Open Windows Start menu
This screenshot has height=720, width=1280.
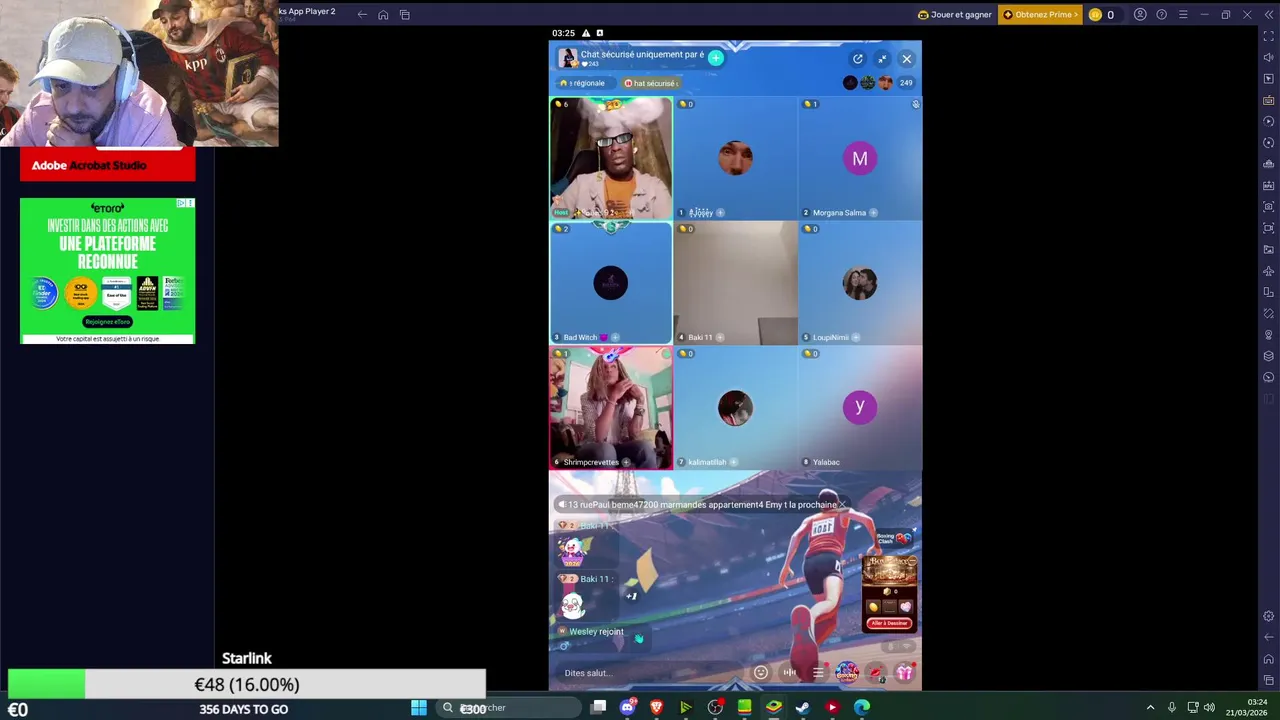pyautogui.click(x=419, y=708)
